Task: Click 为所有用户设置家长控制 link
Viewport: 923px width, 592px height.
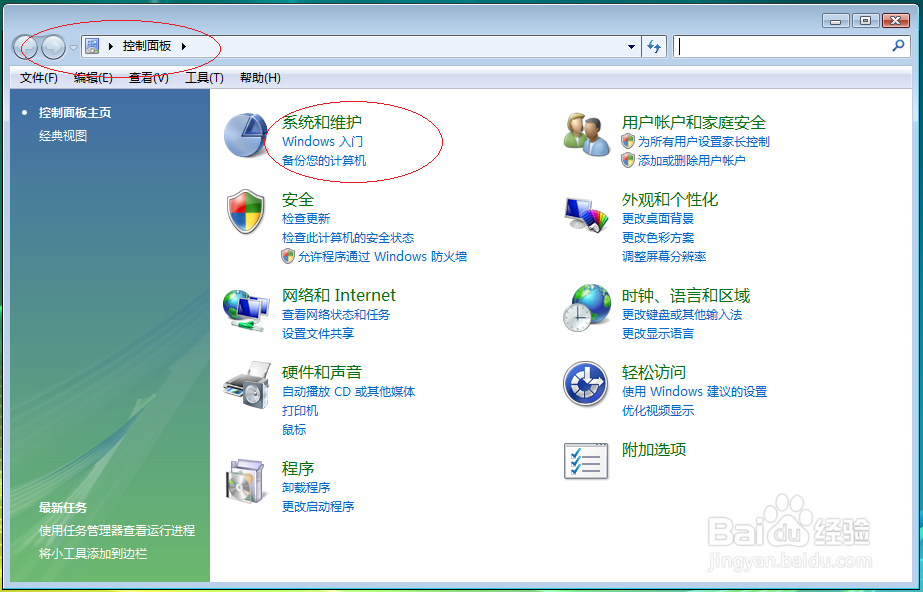Action: [x=703, y=142]
